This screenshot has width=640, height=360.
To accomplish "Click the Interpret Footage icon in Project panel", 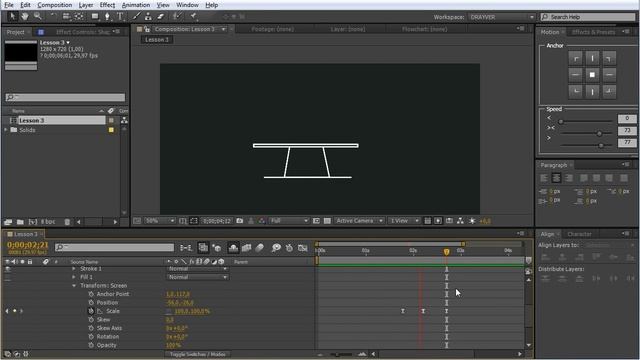I will (8, 222).
